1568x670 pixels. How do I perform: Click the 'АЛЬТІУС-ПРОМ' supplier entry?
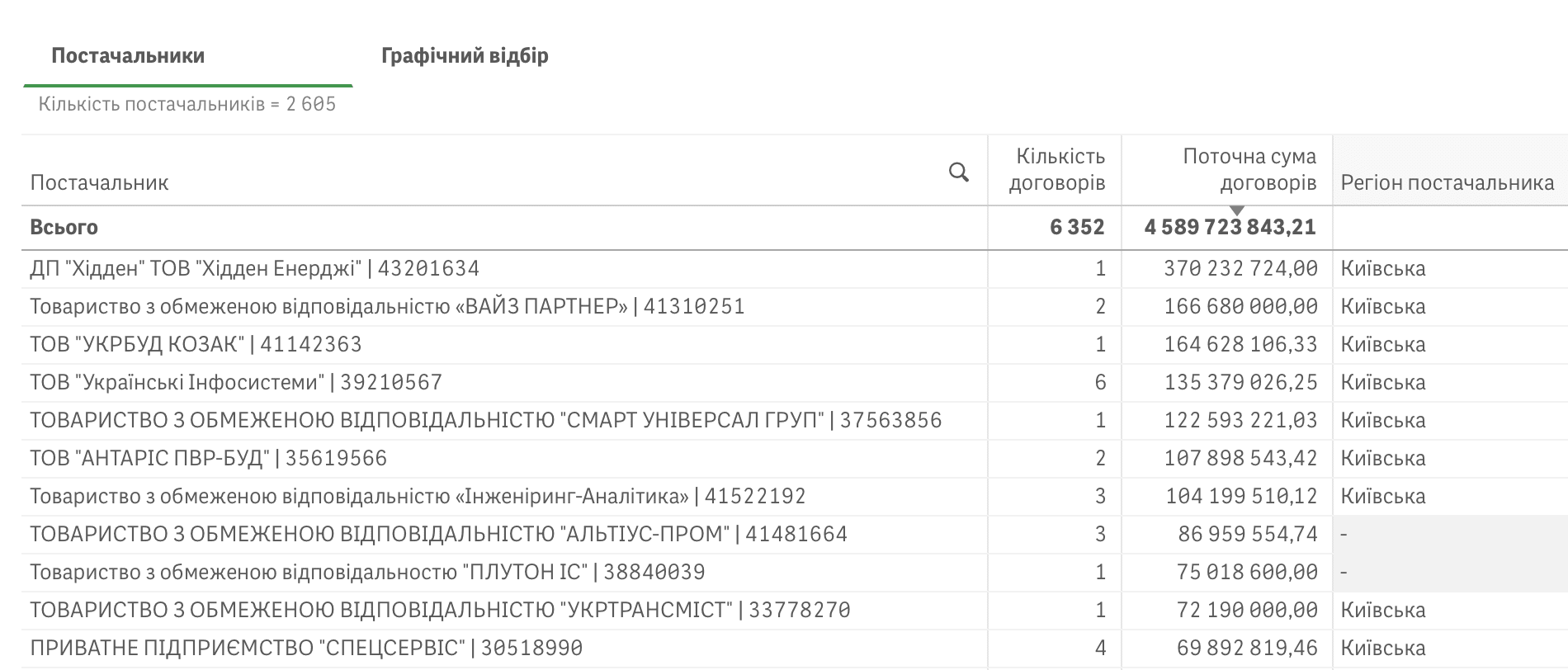[437, 534]
